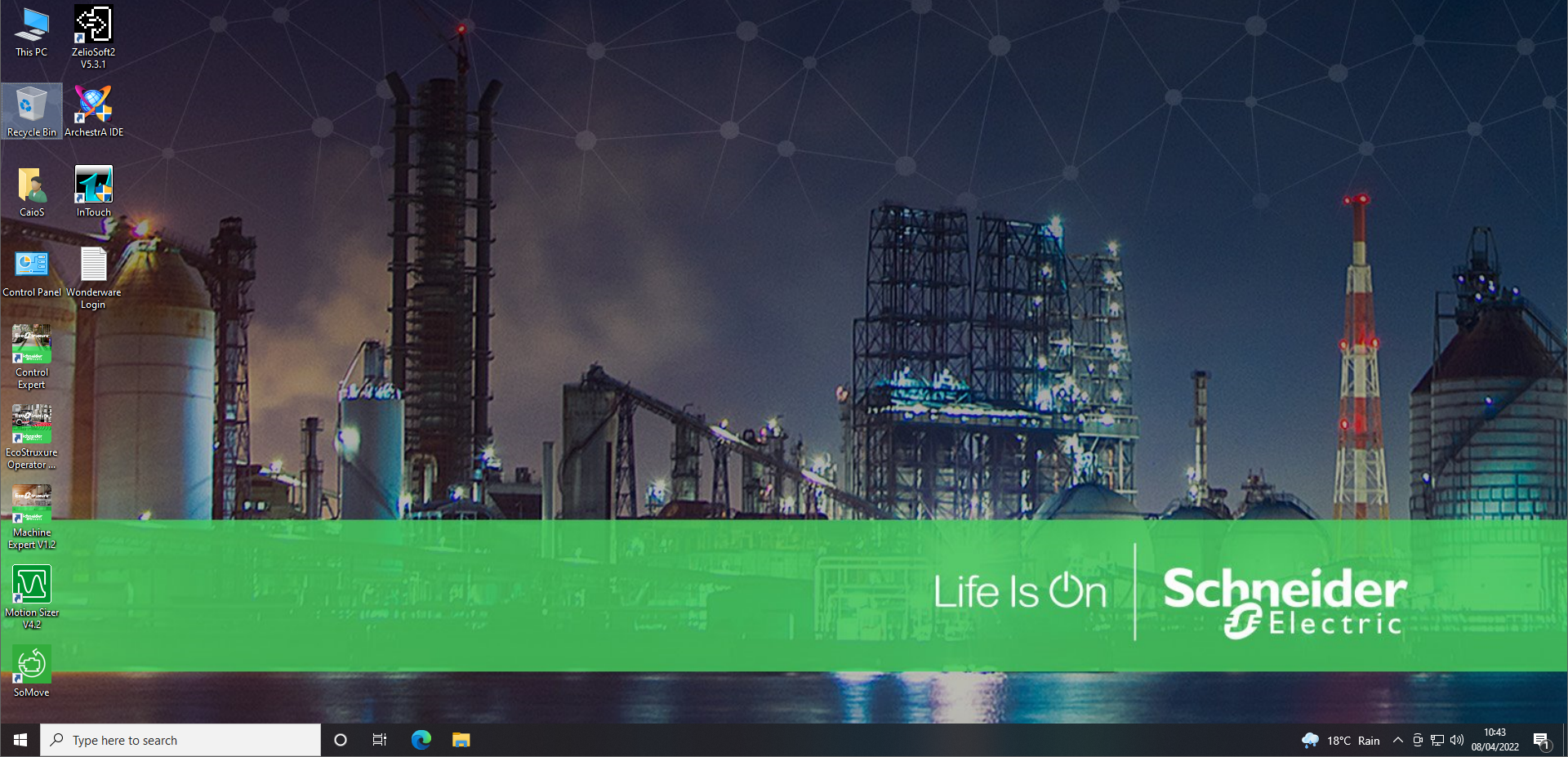Select the Wonderware Login text file
Screen dimensions: 1568x757
(93, 278)
